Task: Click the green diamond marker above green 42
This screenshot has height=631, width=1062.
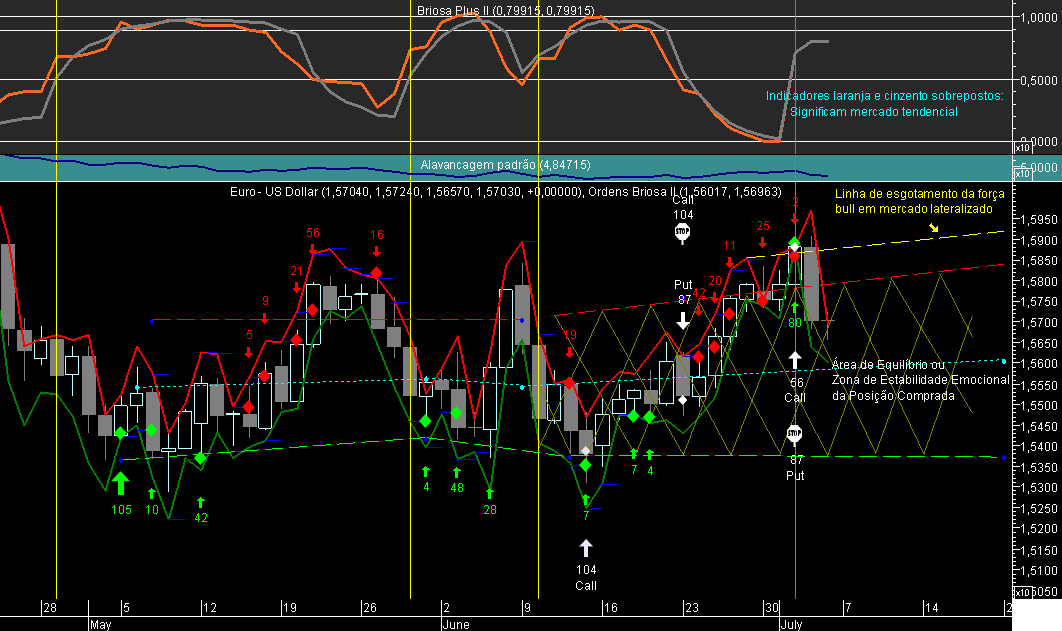Action: [200, 458]
